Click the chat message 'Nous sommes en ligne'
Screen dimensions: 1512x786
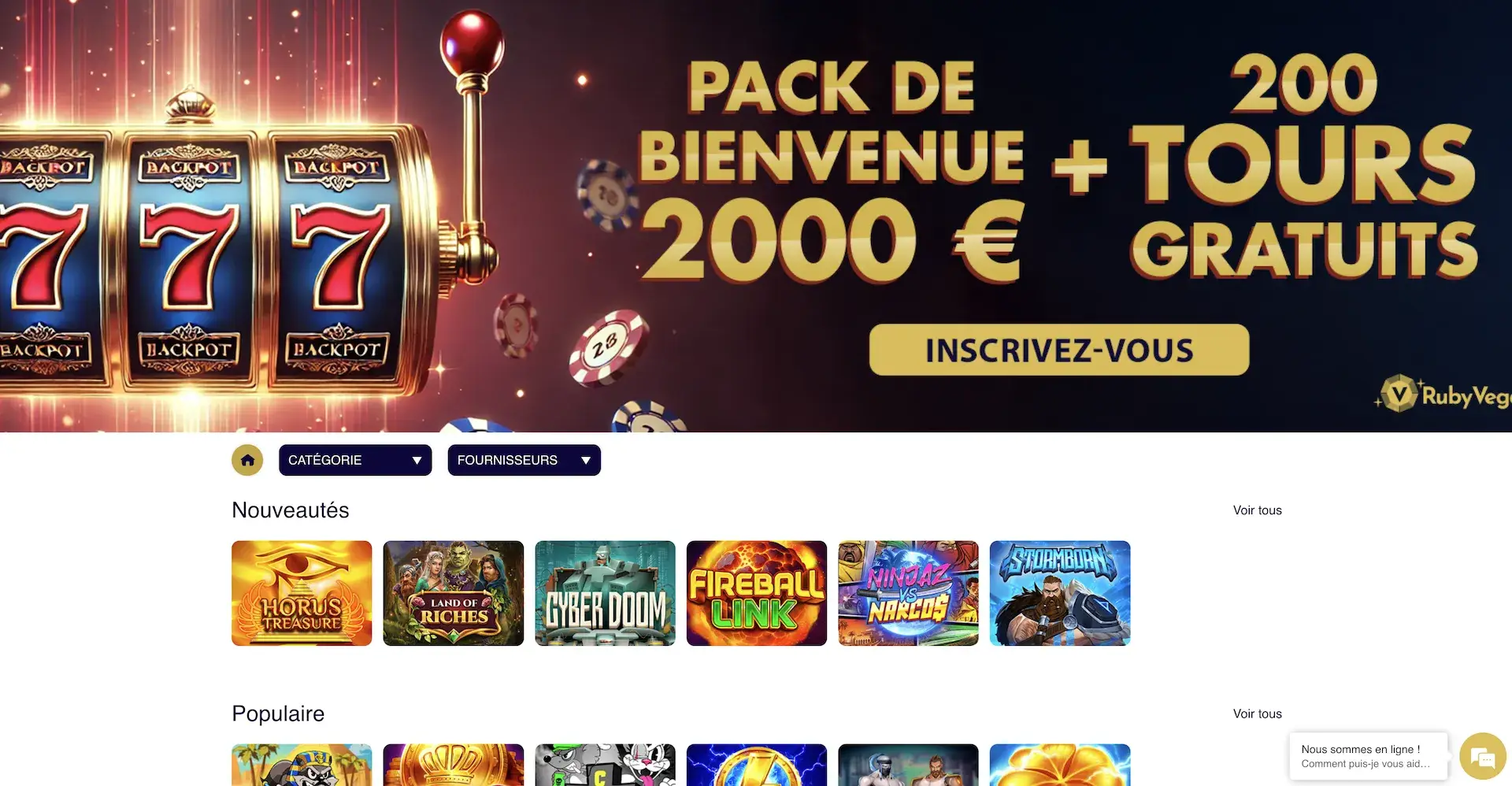click(x=1369, y=756)
